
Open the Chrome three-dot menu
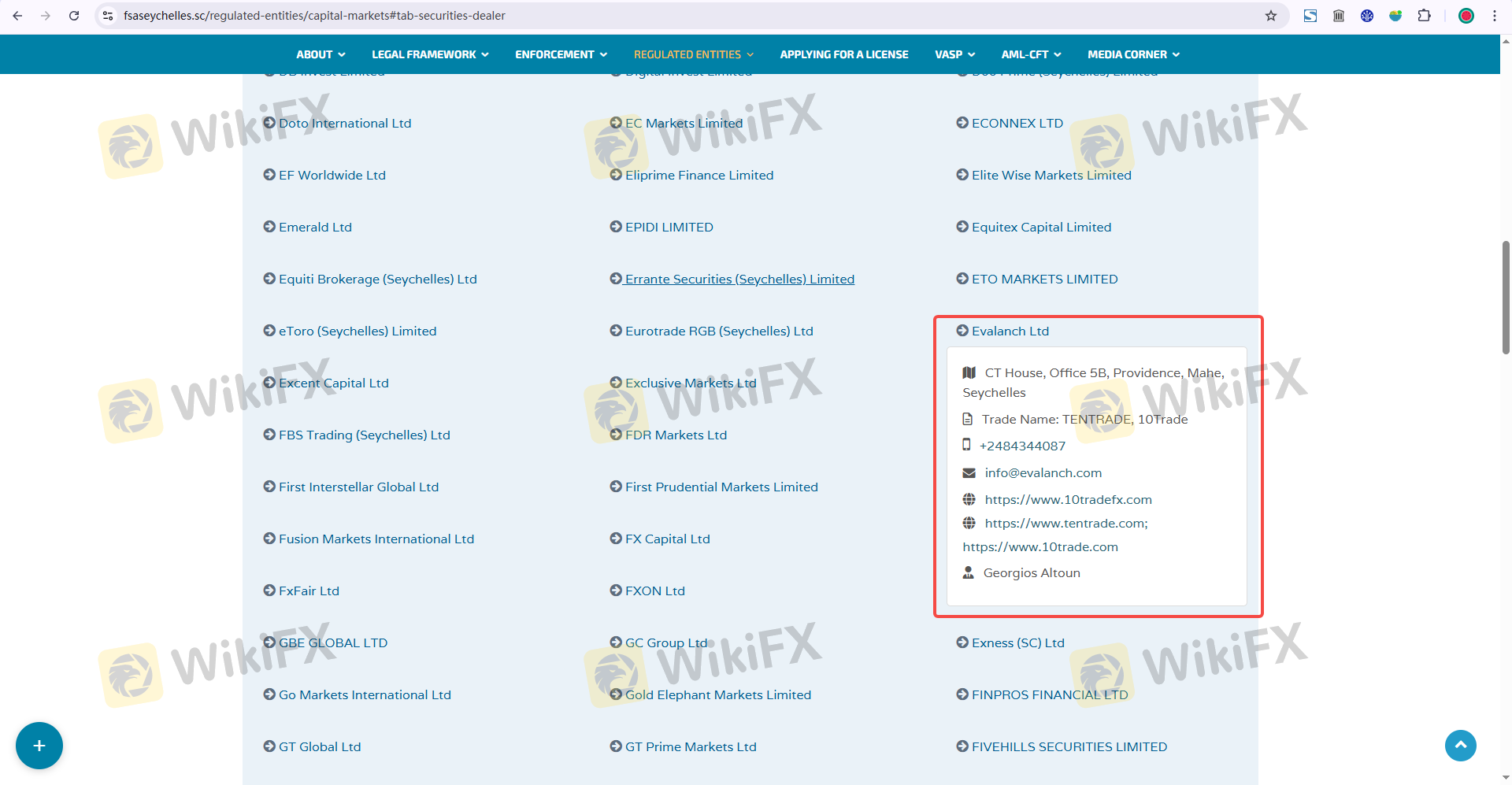1495,16
